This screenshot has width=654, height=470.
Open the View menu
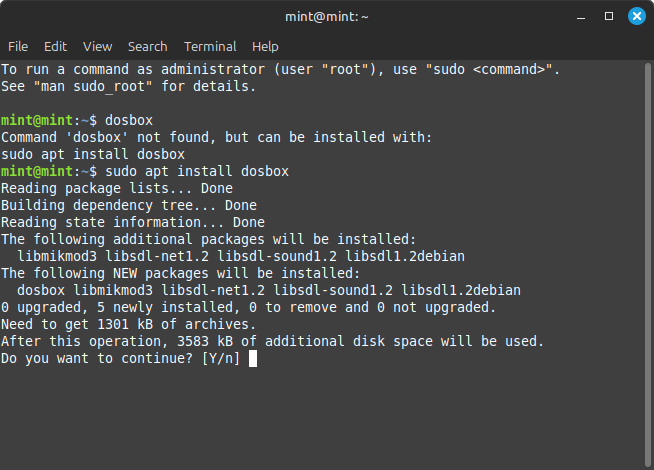pos(97,46)
